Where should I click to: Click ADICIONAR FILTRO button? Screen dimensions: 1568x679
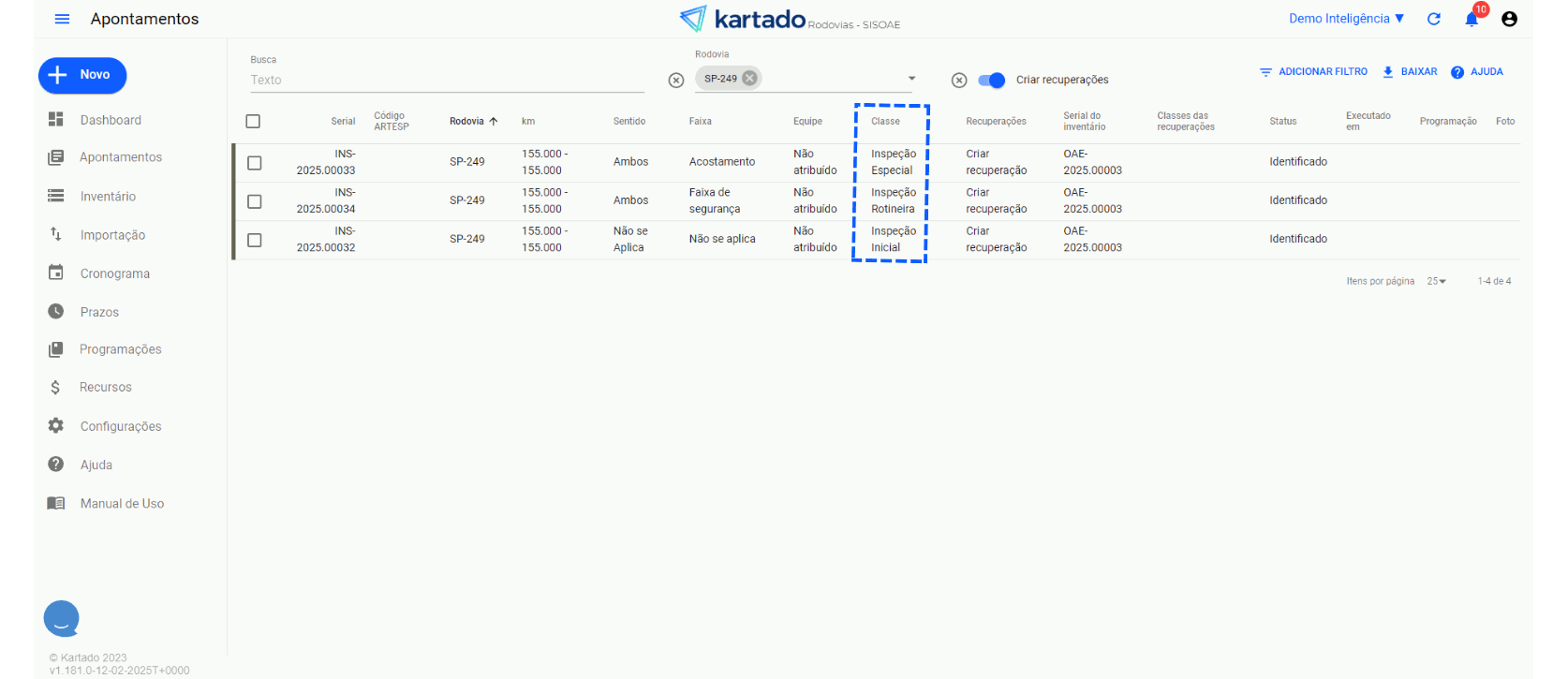1313,72
